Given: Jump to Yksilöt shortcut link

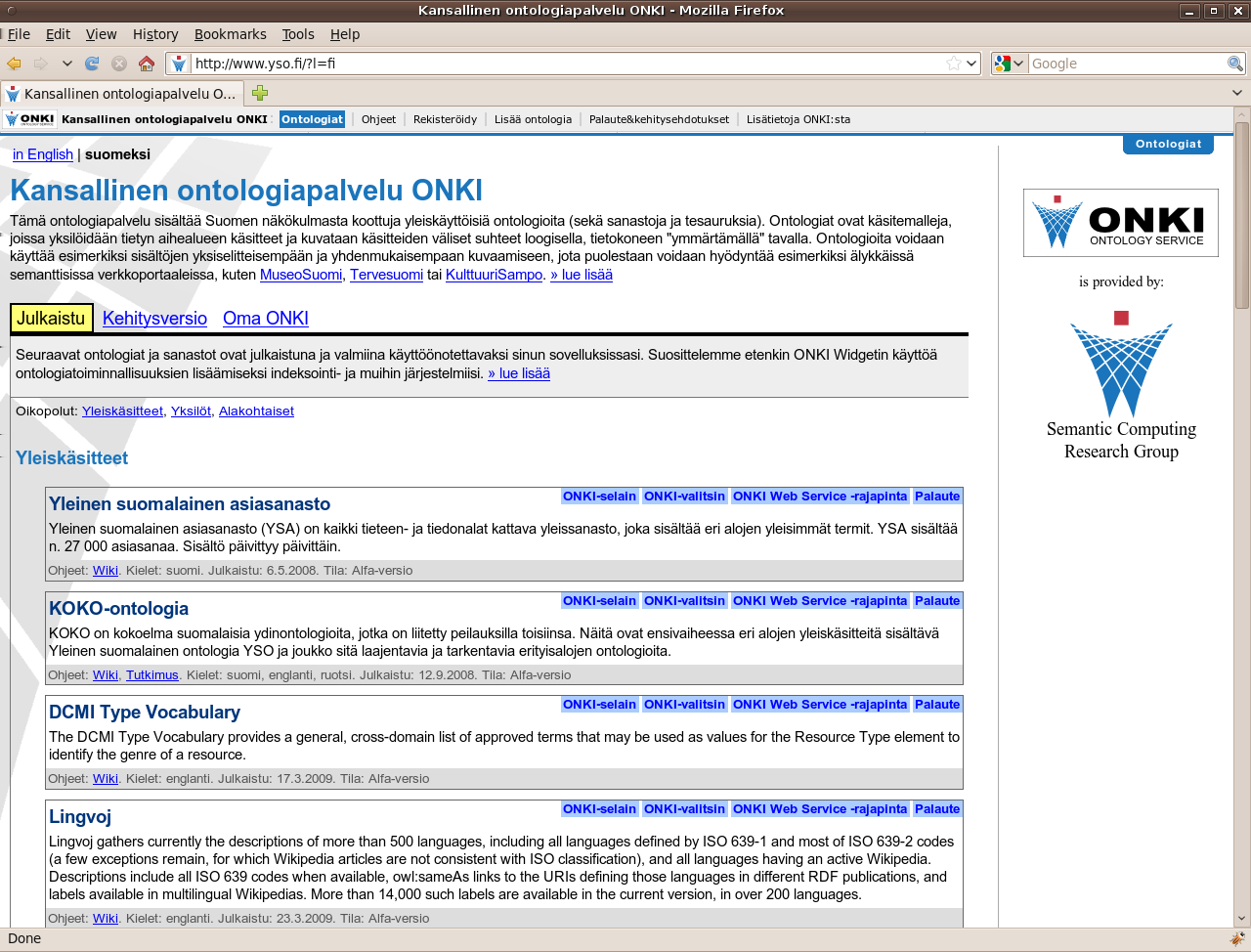Looking at the screenshot, I should coord(191,411).
